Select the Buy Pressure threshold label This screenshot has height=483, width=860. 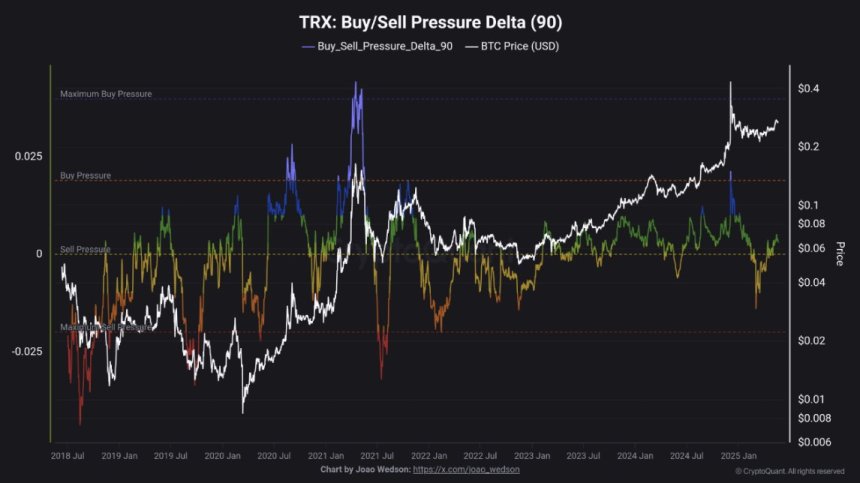[85, 175]
